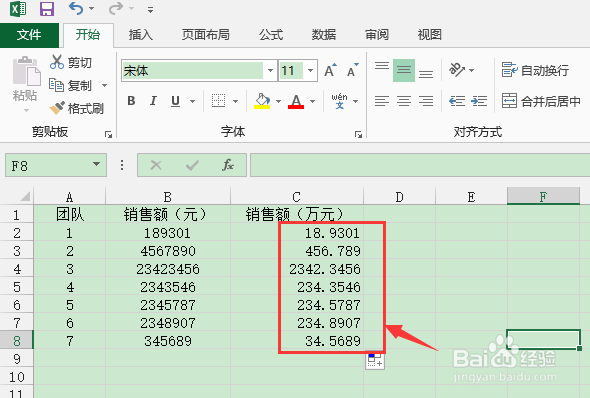Click the Increase Font Size icon

point(330,70)
